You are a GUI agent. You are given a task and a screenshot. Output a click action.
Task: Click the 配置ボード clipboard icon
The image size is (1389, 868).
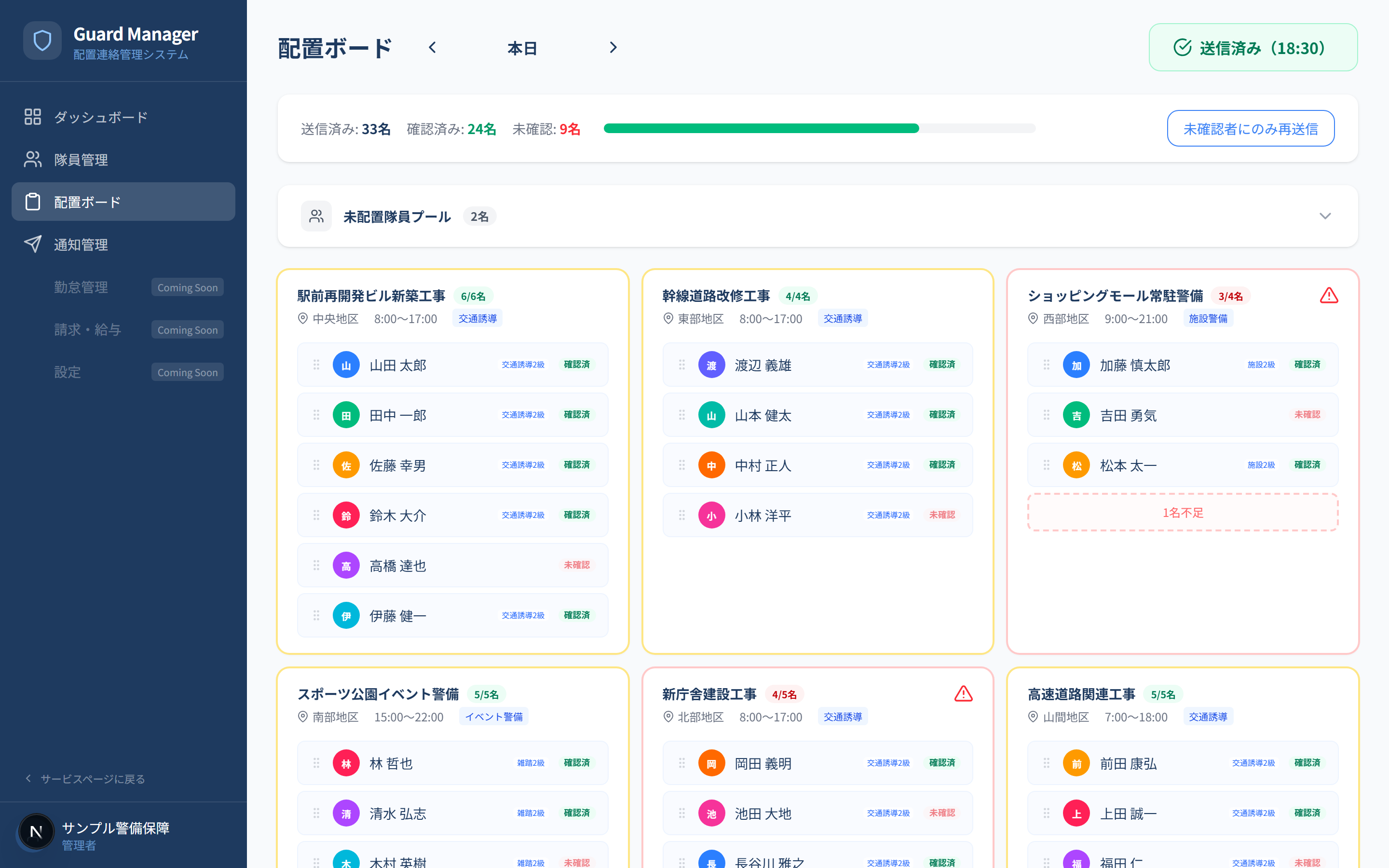[x=33, y=202]
